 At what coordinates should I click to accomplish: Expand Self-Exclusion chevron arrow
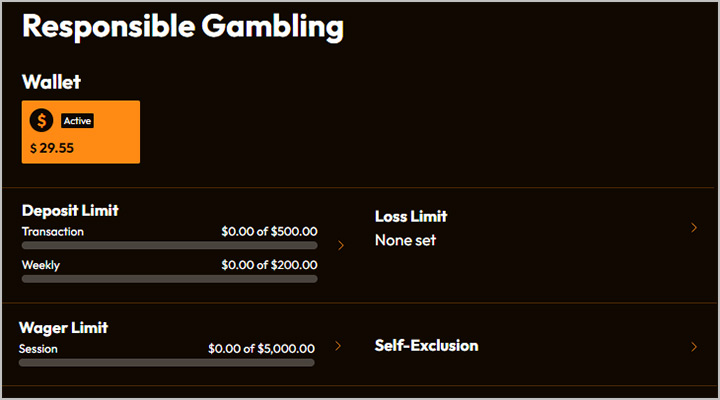click(694, 347)
